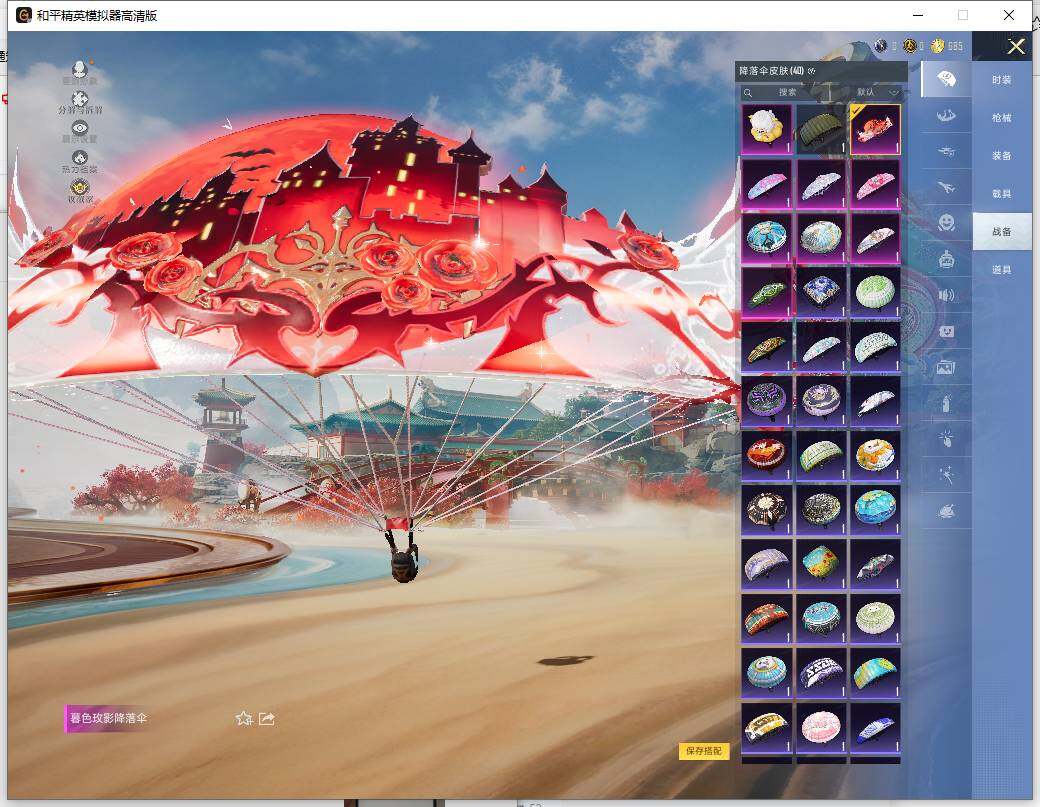Toggle the 热力追踪 icon on the left

[x=80, y=160]
